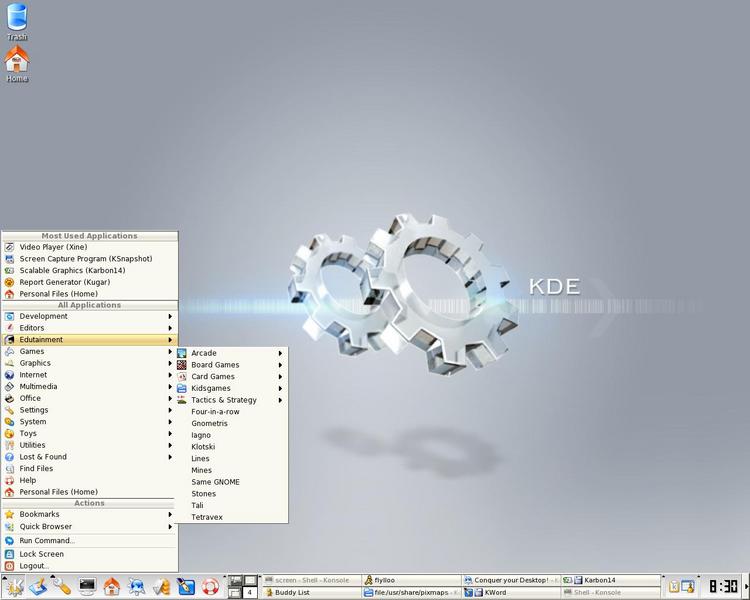Select the highlighted Edutainment menu item
The height and width of the screenshot is (600, 750).
coord(89,340)
